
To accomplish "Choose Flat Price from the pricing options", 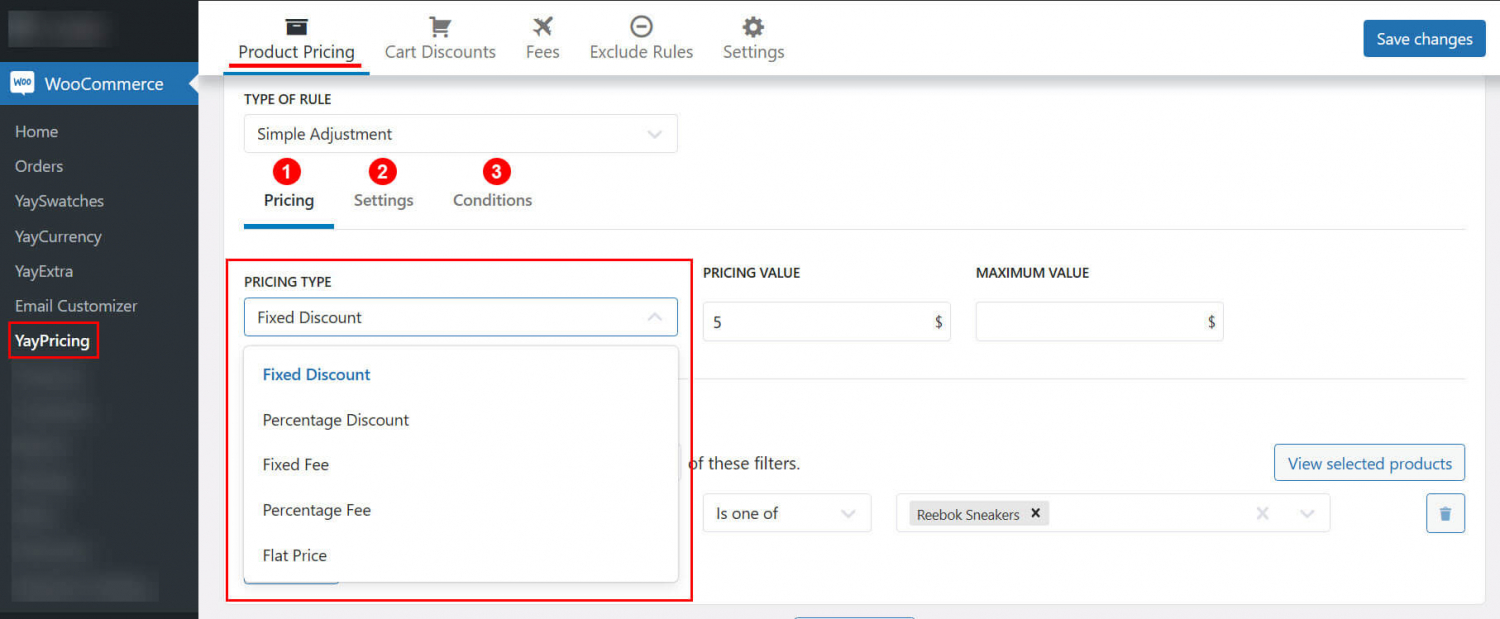I will click(x=293, y=555).
